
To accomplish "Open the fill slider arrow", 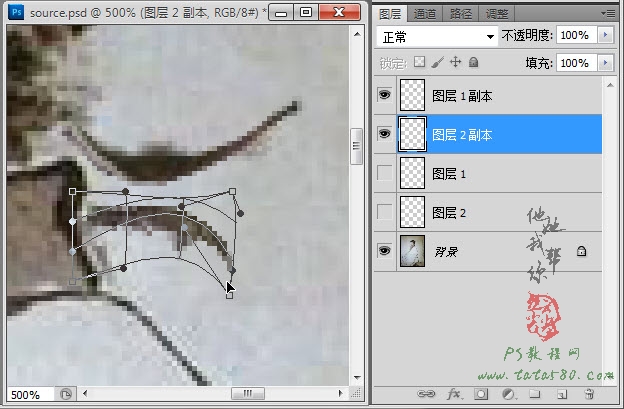I will tap(605, 63).
